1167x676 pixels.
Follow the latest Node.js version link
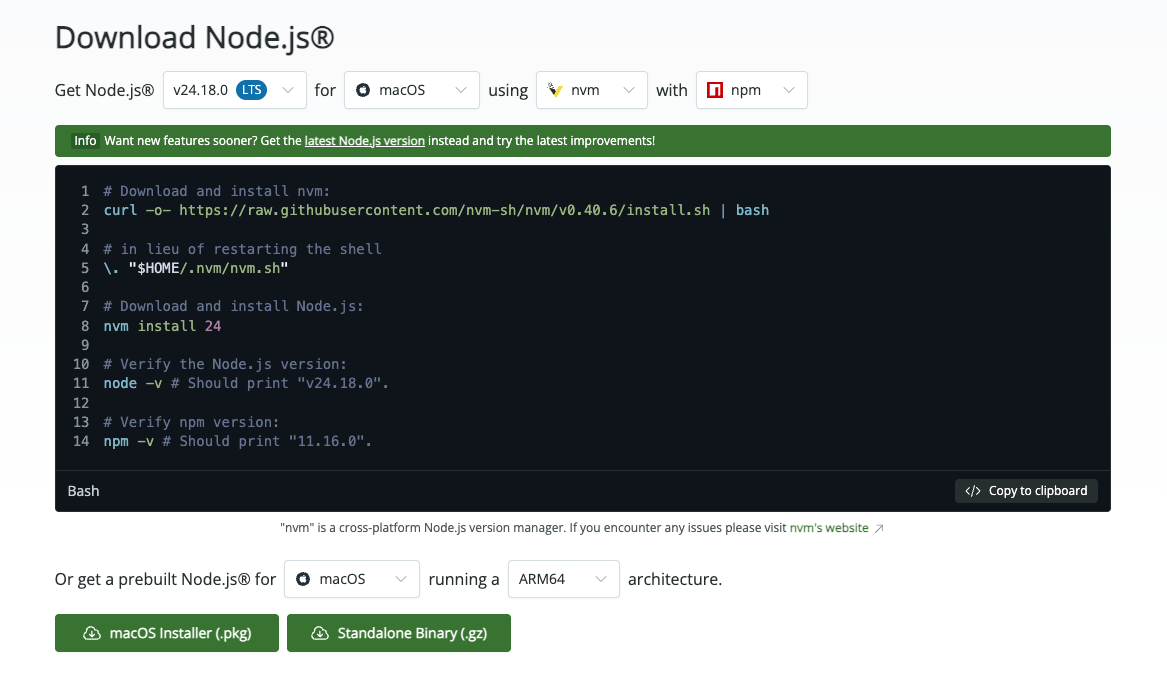[365, 141]
